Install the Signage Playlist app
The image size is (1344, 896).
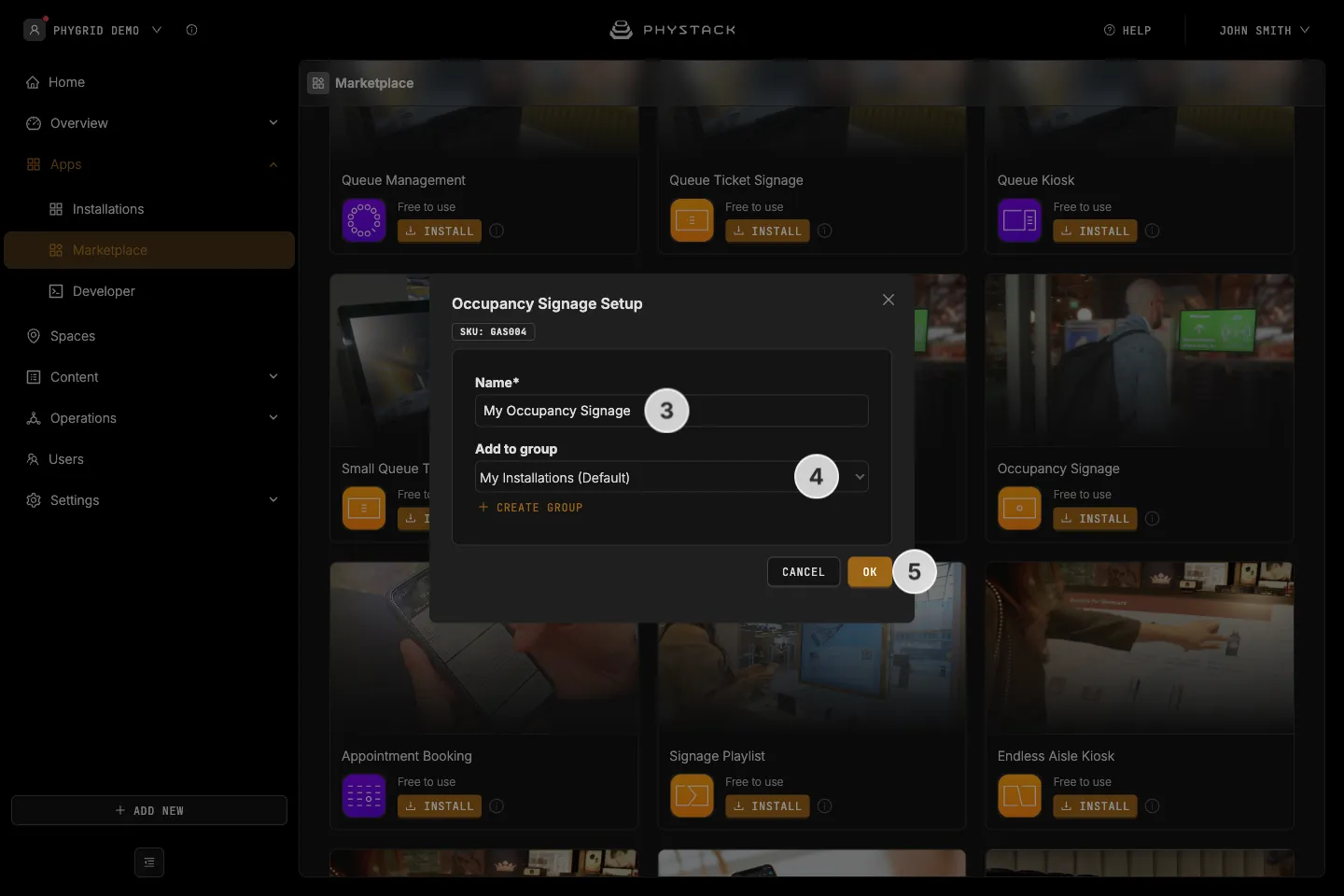[x=767, y=805]
